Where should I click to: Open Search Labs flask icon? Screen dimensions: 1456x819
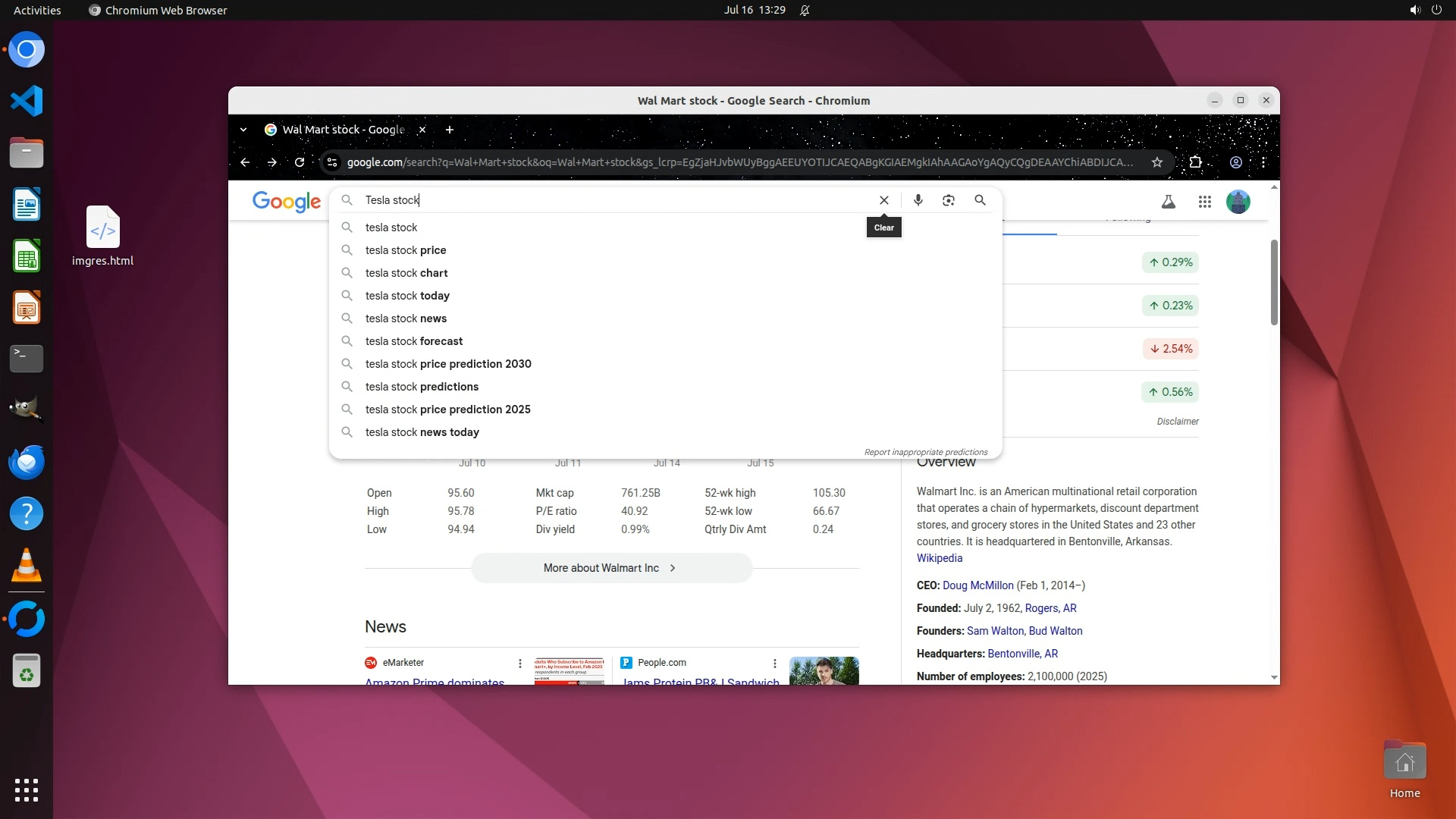pyautogui.click(x=1168, y=202)
